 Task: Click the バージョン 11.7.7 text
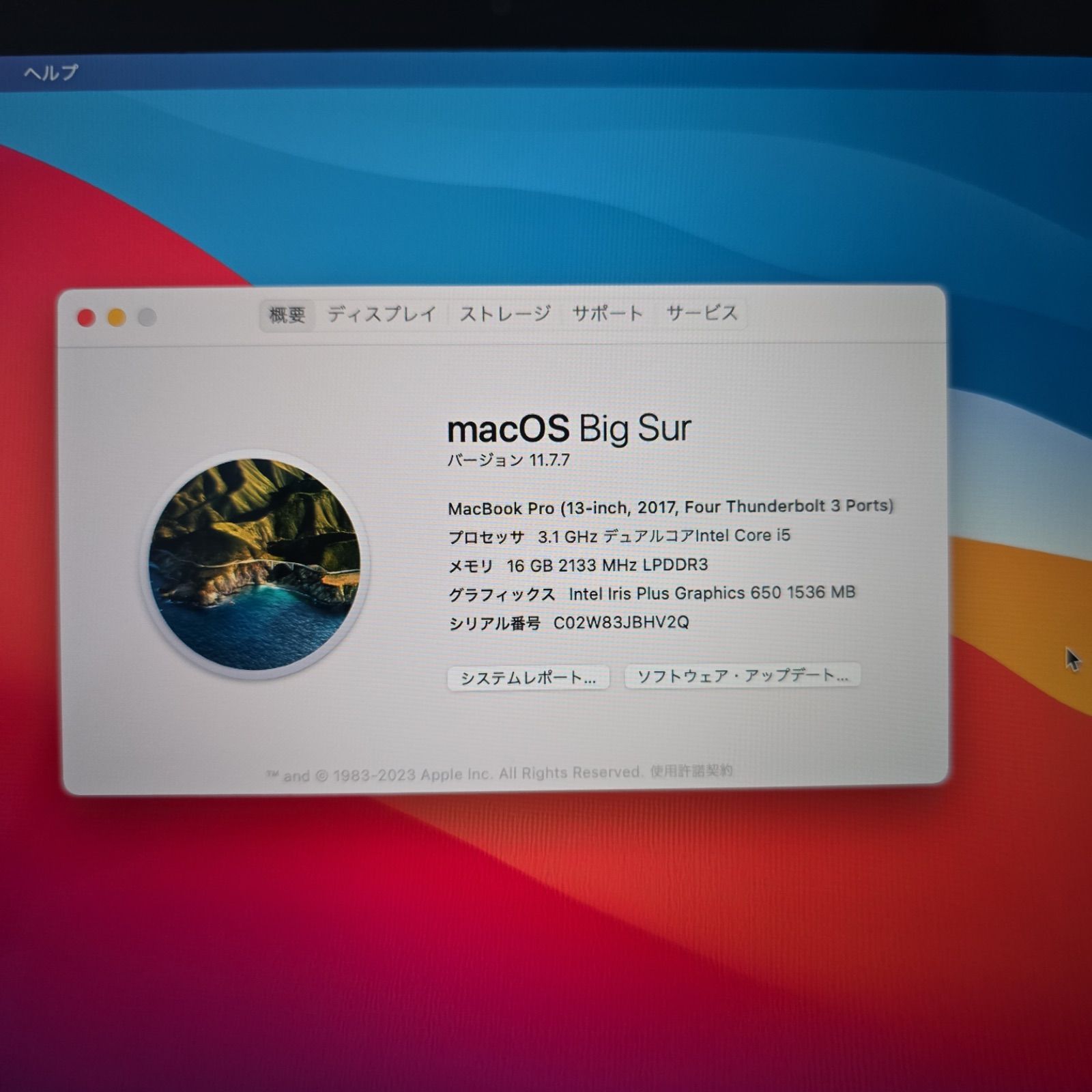(508, 460)
